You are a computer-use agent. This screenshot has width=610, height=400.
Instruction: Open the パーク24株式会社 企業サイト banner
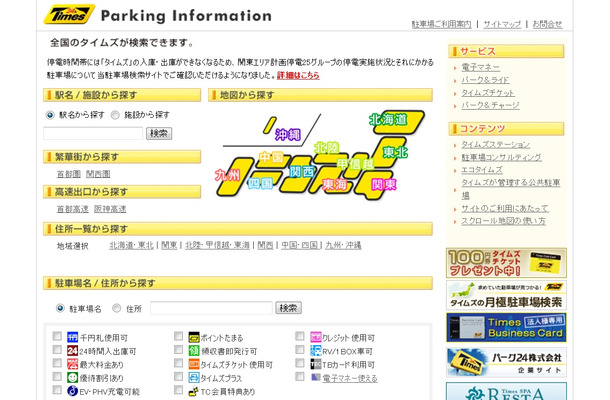(506, 363)
